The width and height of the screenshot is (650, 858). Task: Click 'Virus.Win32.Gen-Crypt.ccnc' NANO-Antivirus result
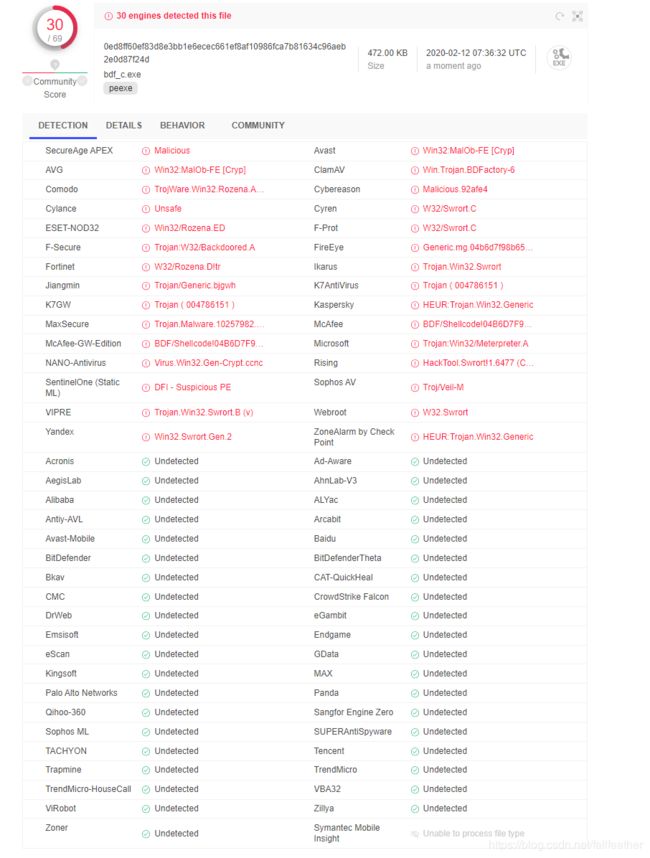tap(208, 363)
